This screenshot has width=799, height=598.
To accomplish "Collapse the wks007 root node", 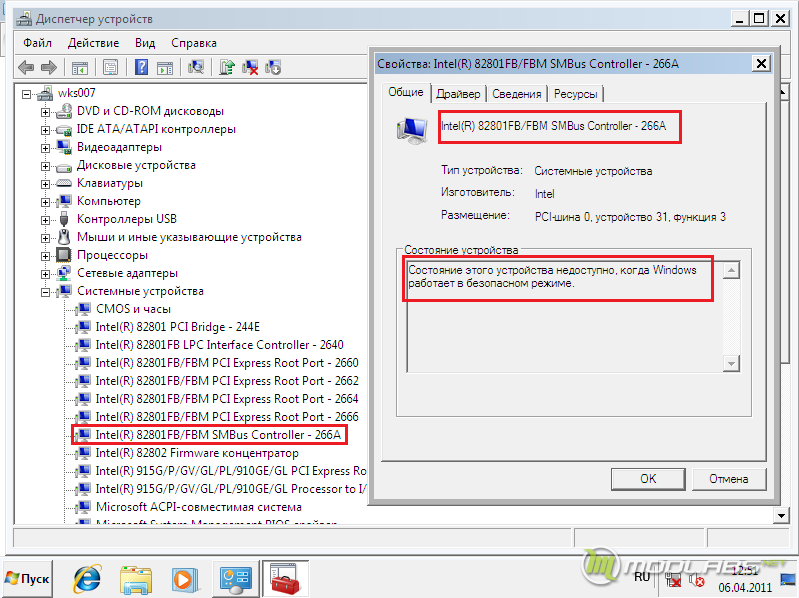I will 26,94.
